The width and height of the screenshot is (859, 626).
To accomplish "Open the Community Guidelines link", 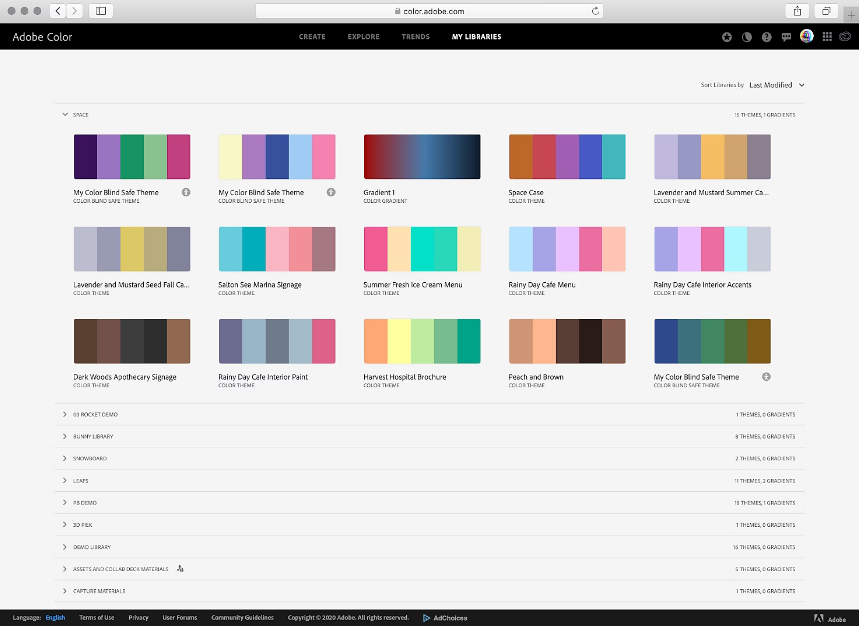I will coord(242,617).
